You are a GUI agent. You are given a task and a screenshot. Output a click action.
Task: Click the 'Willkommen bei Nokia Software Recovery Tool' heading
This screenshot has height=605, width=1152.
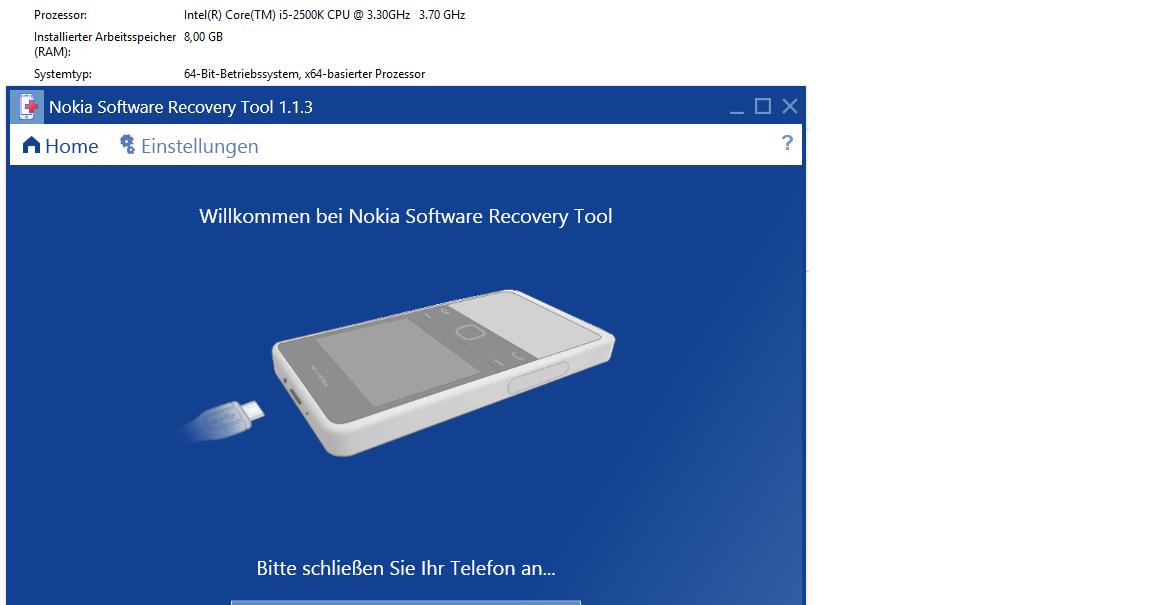pyautogui.click(x=406, y=216)
